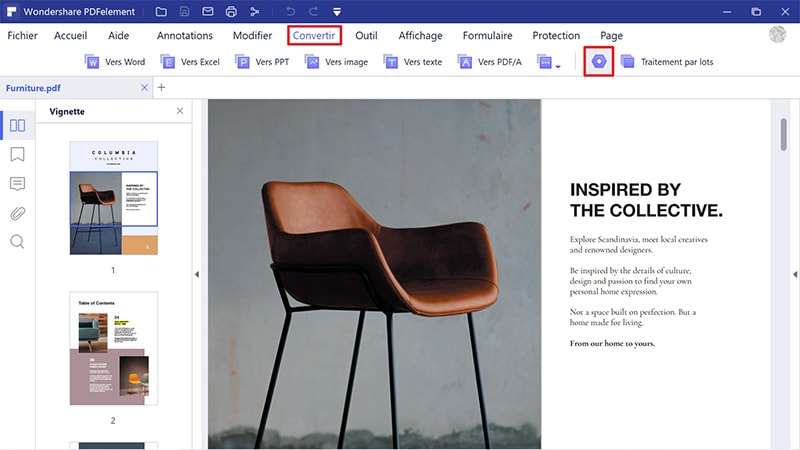800x450 pixels.
Task: Collapse the left panel with the arrow
Action: pos(197,274)
